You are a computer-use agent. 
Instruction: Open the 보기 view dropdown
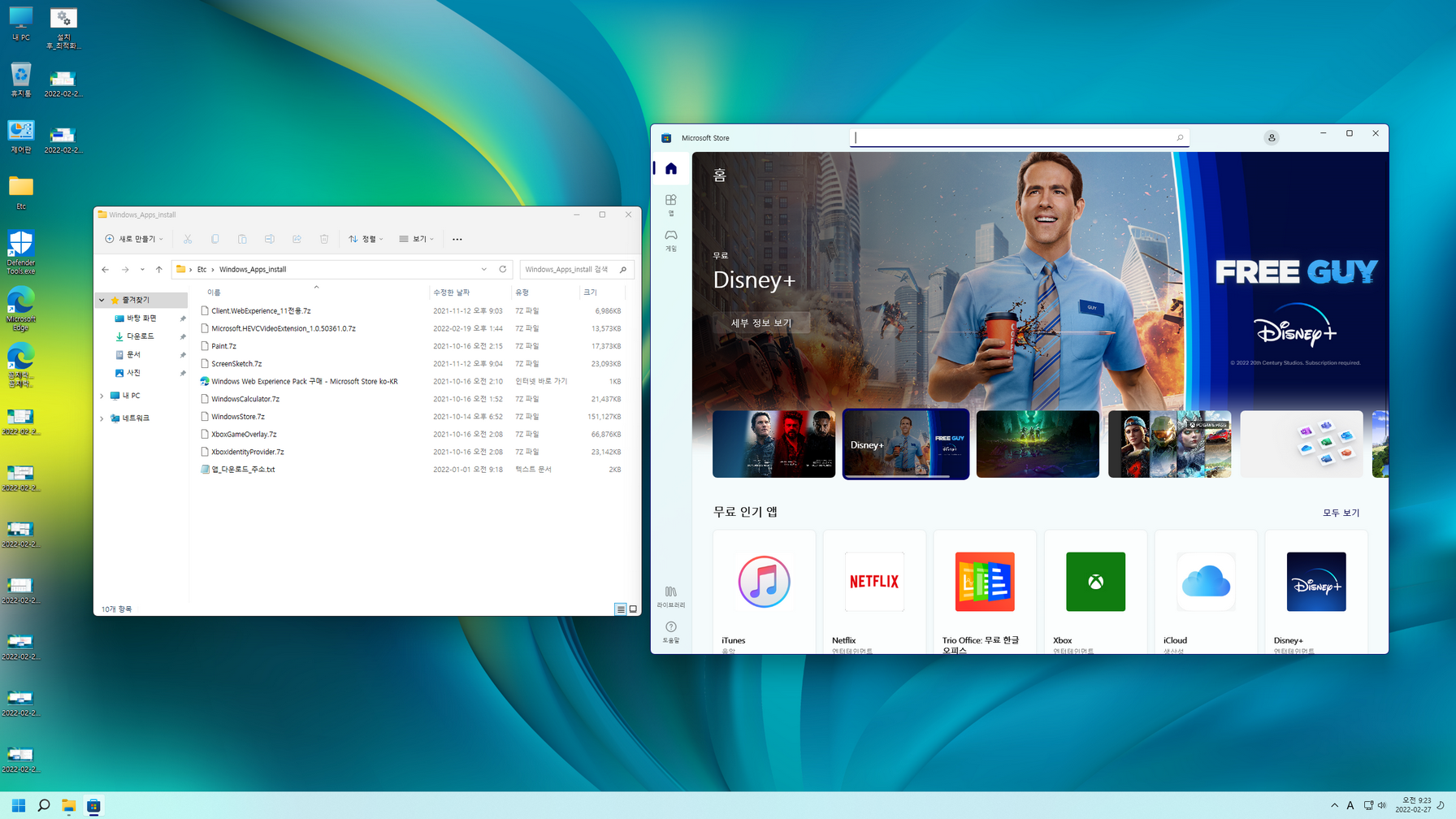point(416,239)
